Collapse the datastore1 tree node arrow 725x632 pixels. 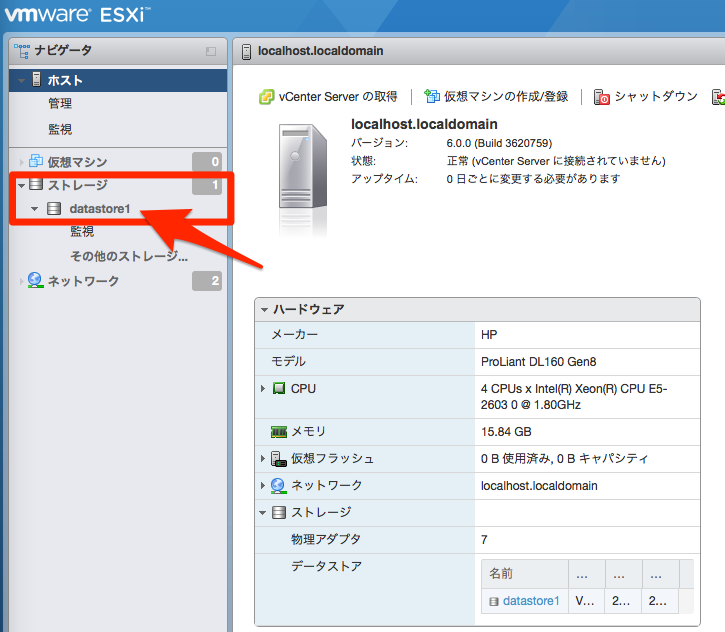coord(34,209)
